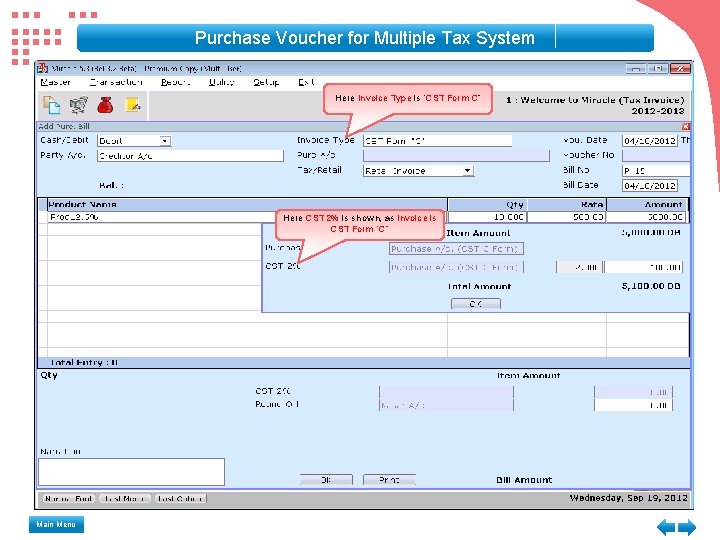
Task: Click the red money bag icon
Action: pos(105,105)
